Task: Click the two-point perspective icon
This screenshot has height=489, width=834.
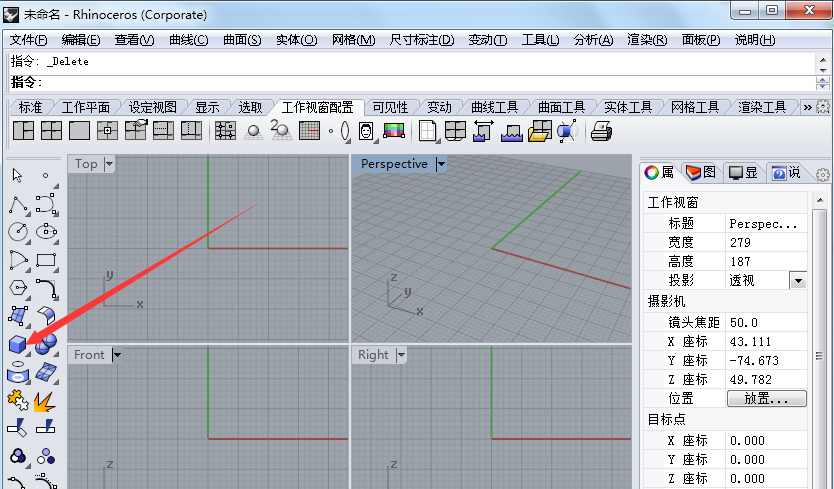Action: (x=281, y=130)
